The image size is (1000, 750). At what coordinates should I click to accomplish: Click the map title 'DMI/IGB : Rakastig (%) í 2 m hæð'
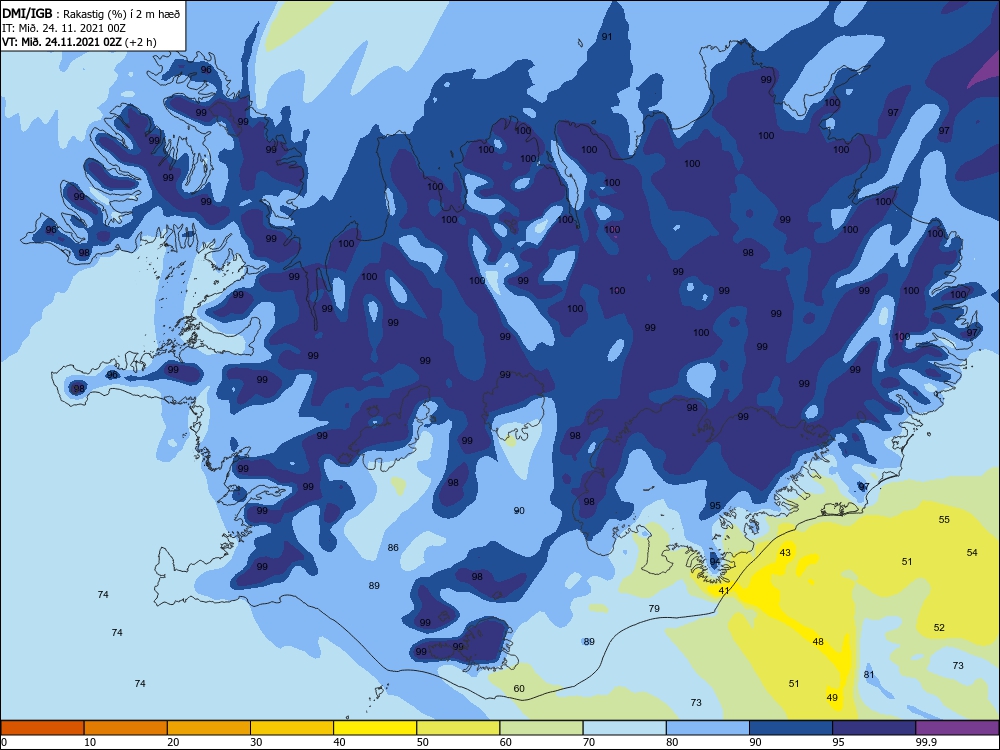click(91, 13)
